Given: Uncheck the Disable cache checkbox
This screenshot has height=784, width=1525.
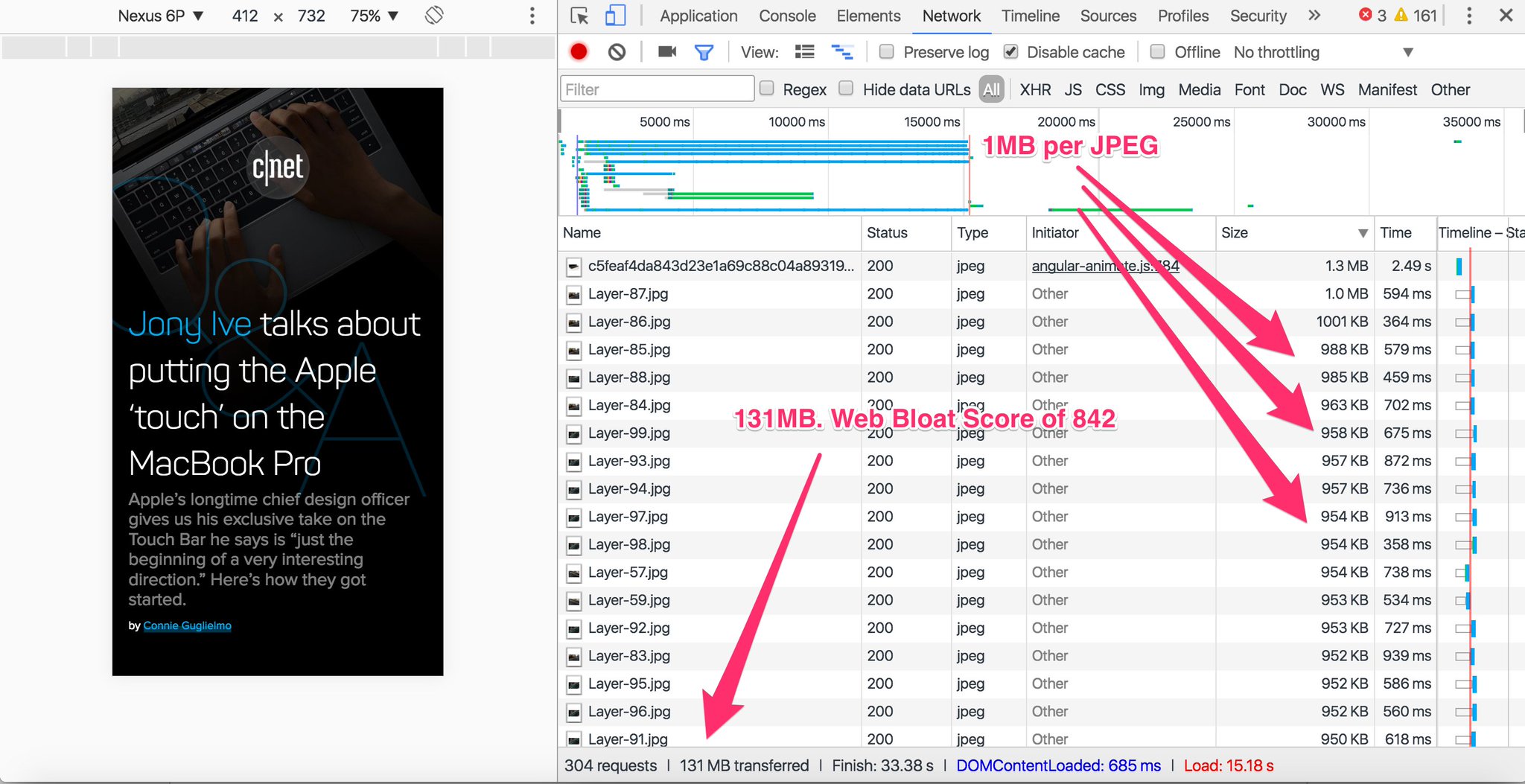Looking at the screenshot, I should click(1010, 51).
